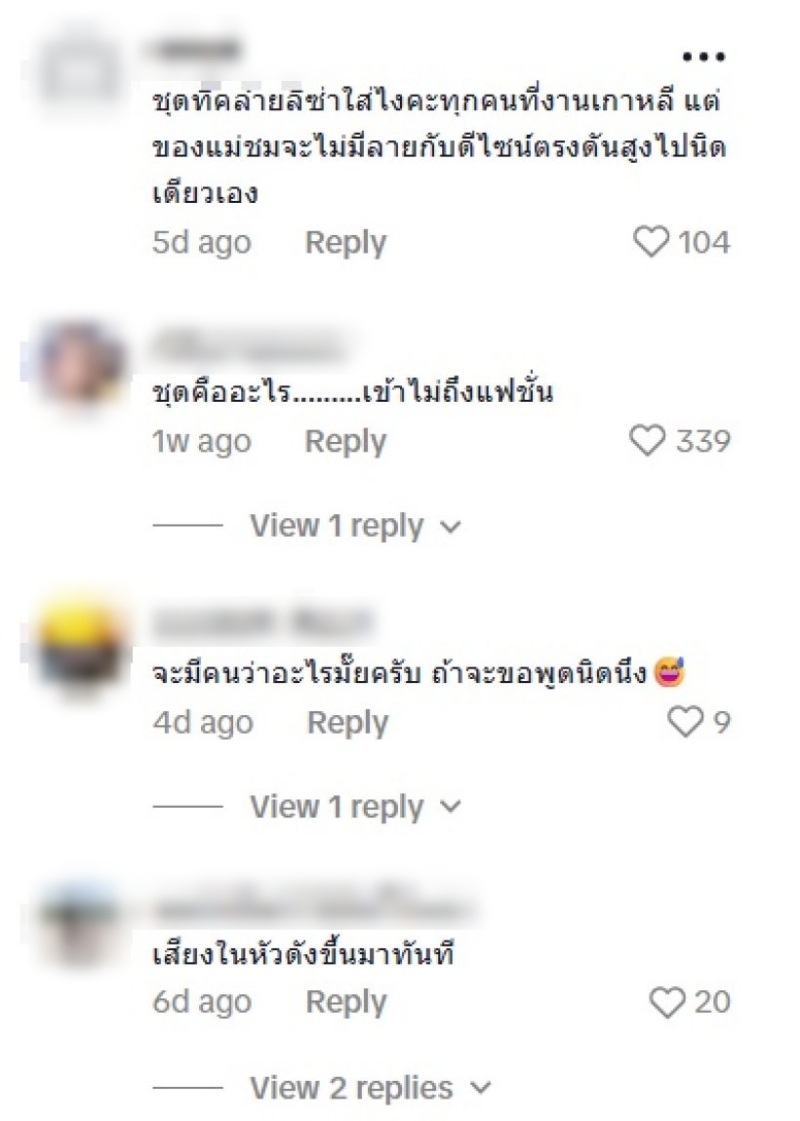Reply to the 5d ago comment
The image size is (800, 1121).
[345, 242]
